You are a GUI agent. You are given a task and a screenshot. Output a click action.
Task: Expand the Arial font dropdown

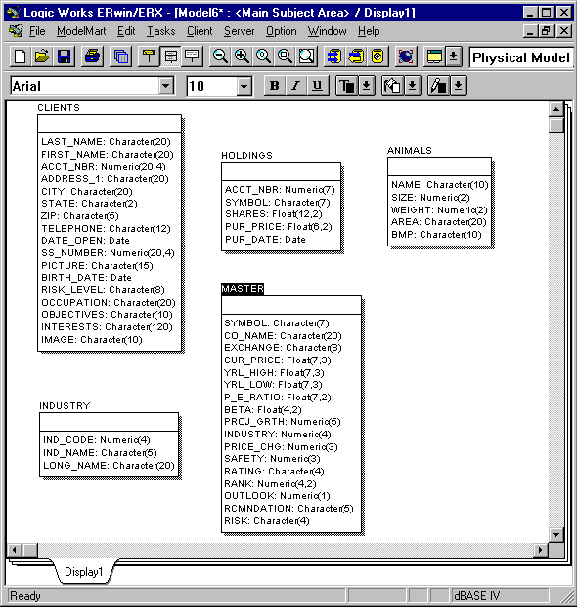coord(166,86)
